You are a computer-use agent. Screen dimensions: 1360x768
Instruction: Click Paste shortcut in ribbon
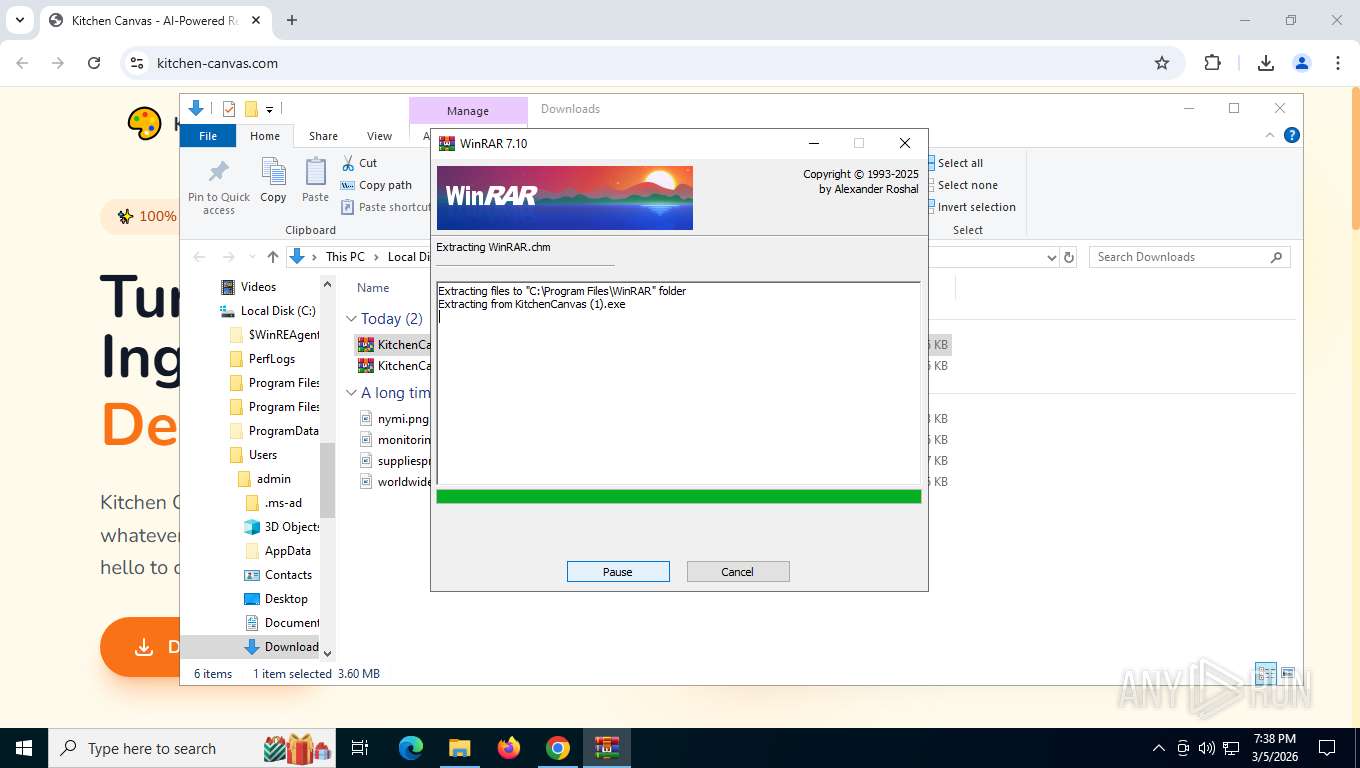tap(386, 207)
